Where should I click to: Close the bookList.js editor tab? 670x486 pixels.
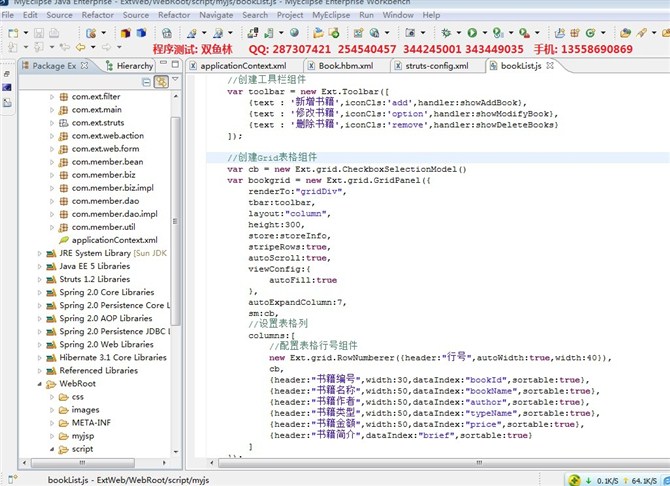point(550,65)
